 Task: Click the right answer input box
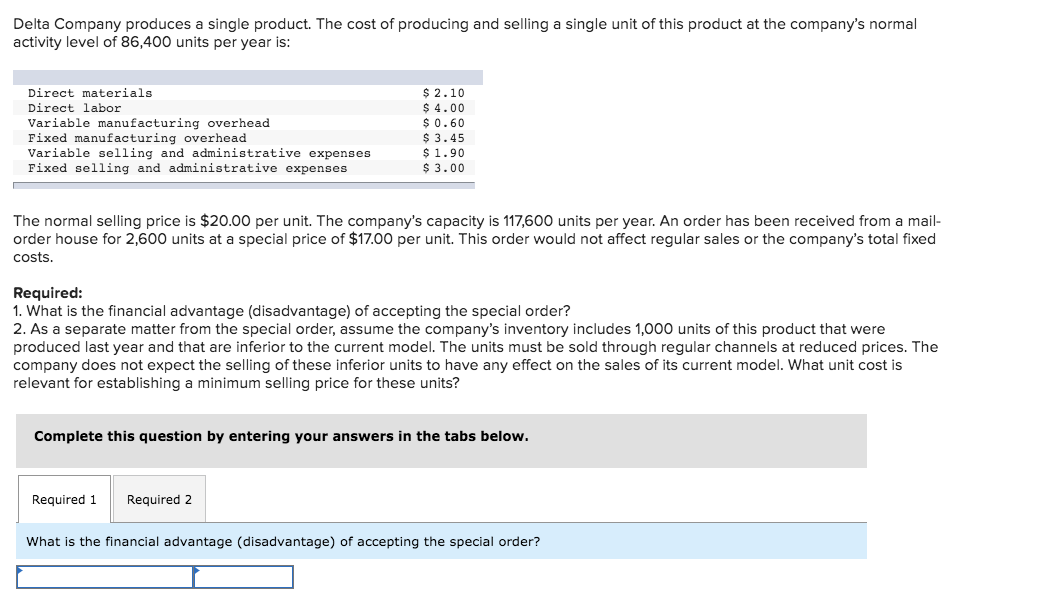coord(245,577)
